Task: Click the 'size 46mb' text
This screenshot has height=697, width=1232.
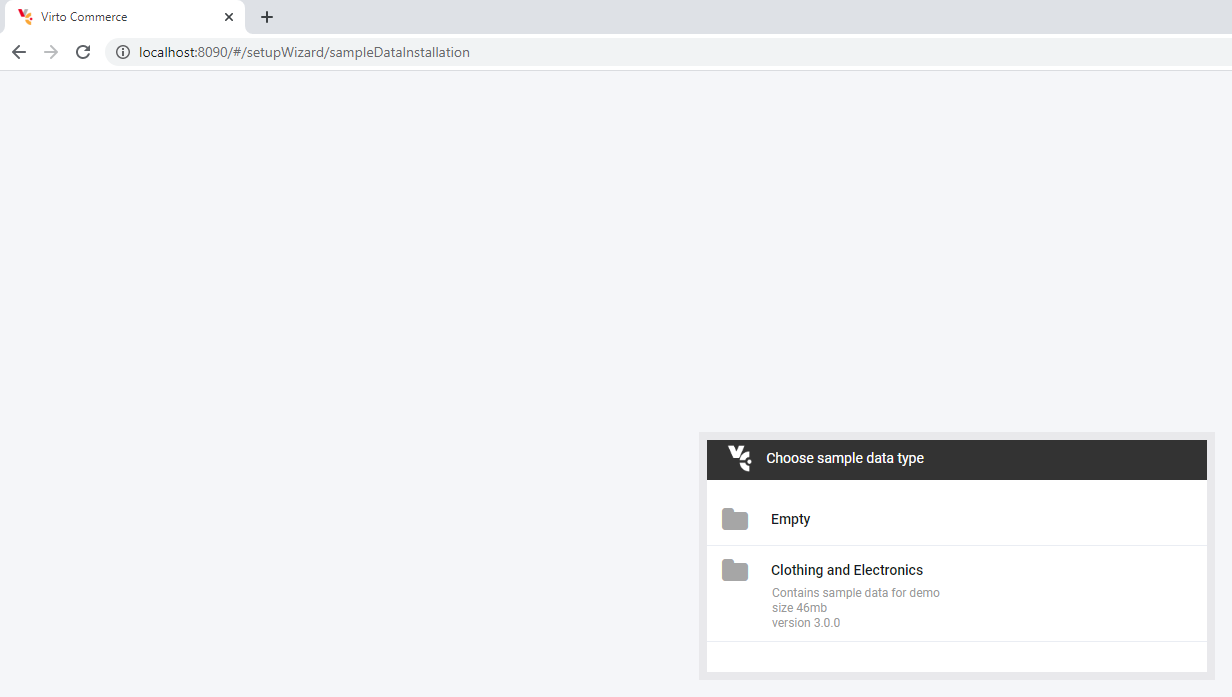Action: coord(799,608)
